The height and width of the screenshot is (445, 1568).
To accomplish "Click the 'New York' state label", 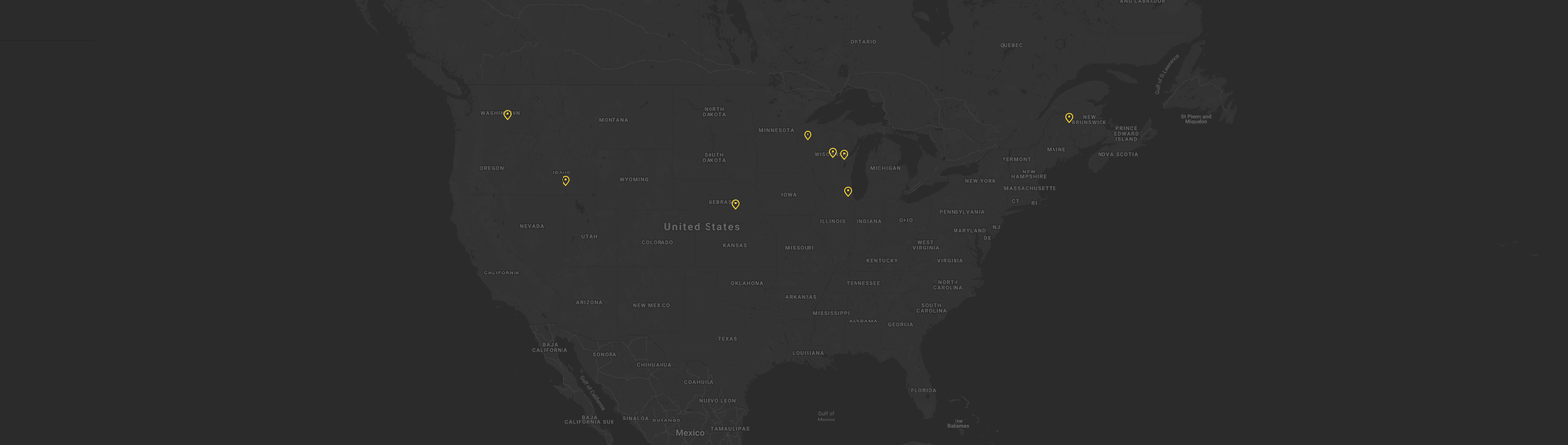I will click(x=980, y=181).
